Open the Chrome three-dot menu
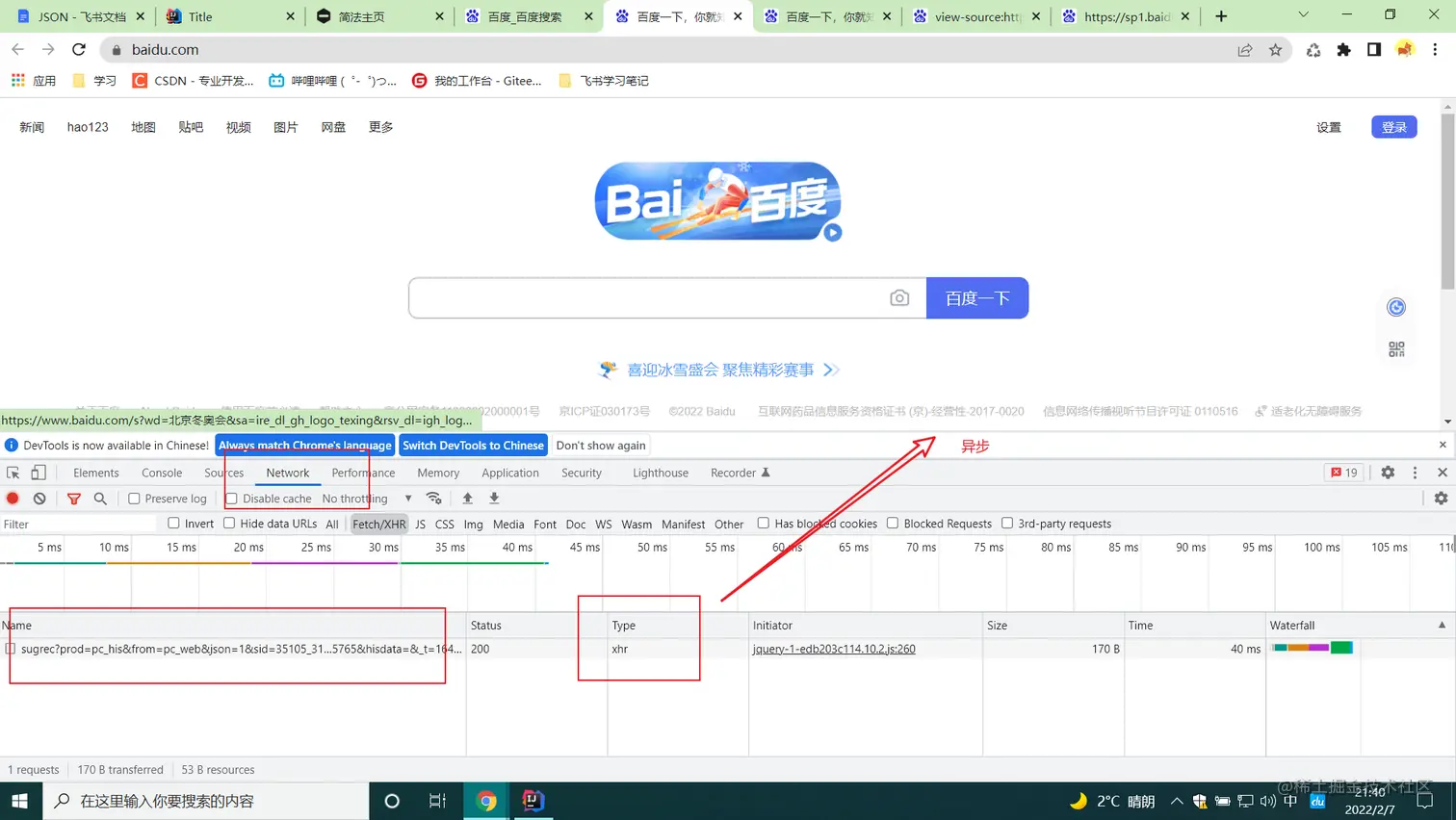 (1435, 49)
